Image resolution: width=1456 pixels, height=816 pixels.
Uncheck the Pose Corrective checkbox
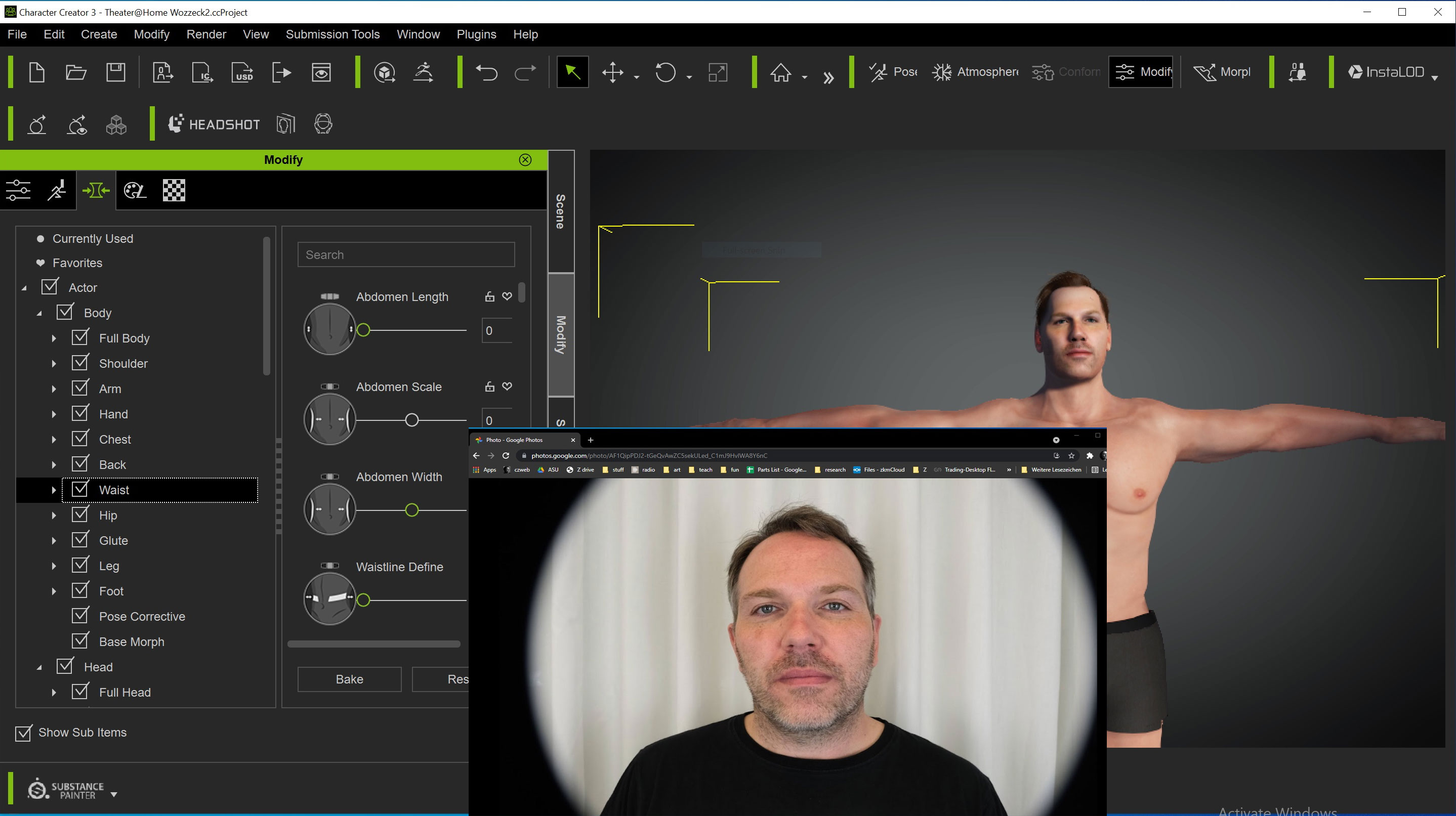(x=80, y=615)
